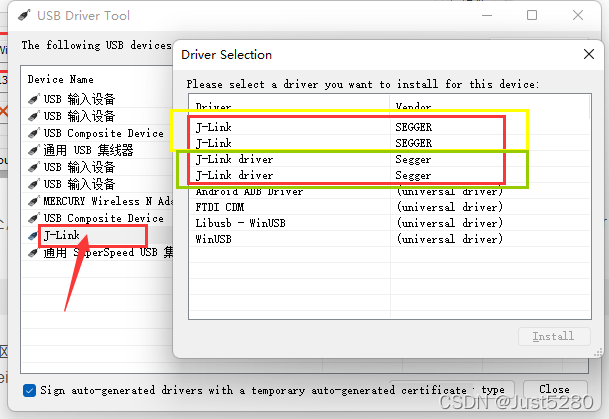Image resolution: width=609 pixels, height=419 pixels.
Task: Select USB 输入设备 directly above MERCURY Wireless
Action: point(79,184)
